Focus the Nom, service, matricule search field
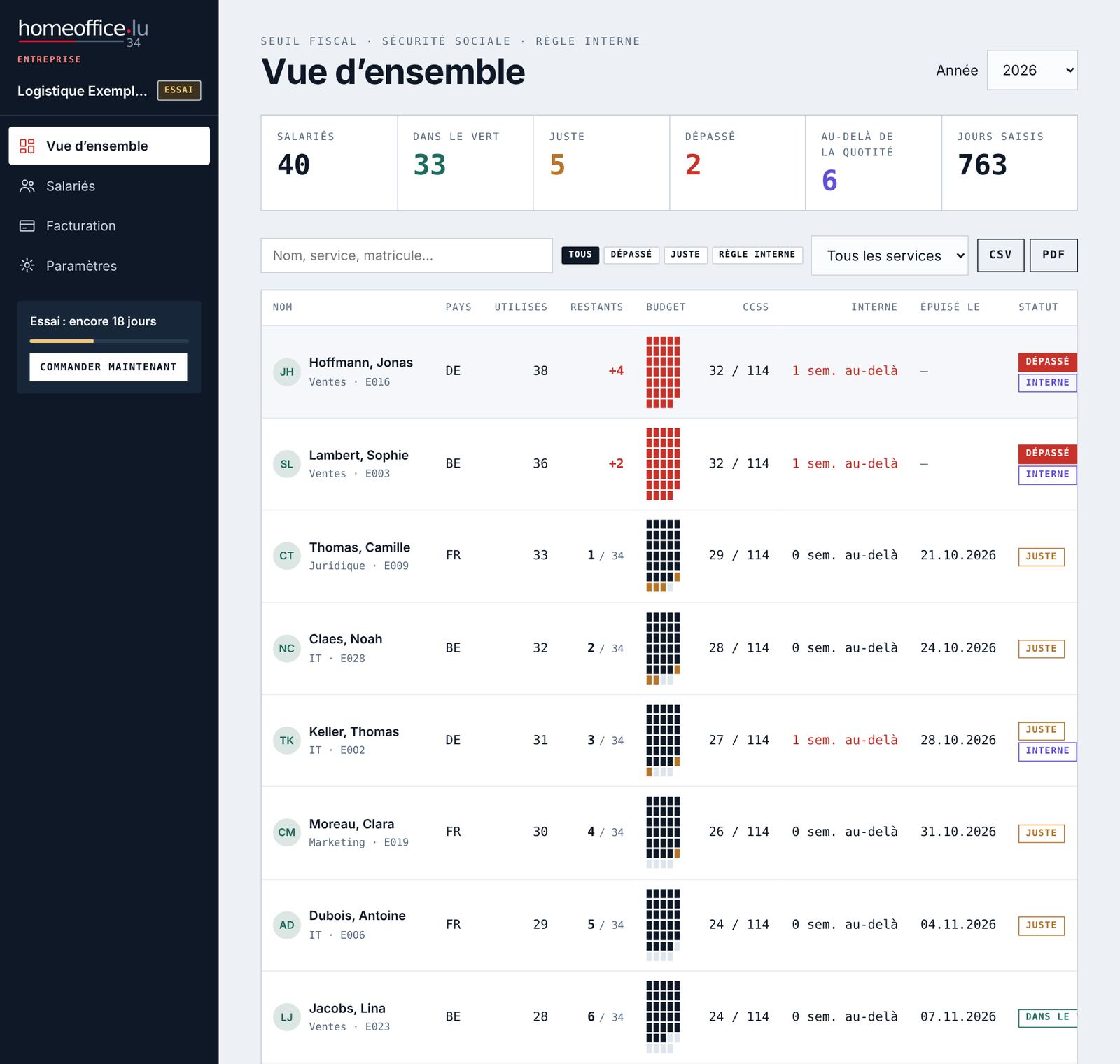Image resolution: width=1120 pixels, height=1064 pixels. click(407, 255)
